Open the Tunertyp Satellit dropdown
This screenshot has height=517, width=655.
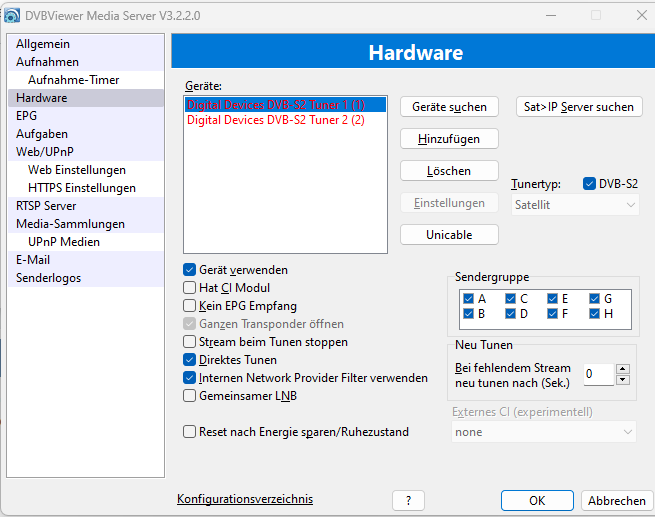click(575, 205)
